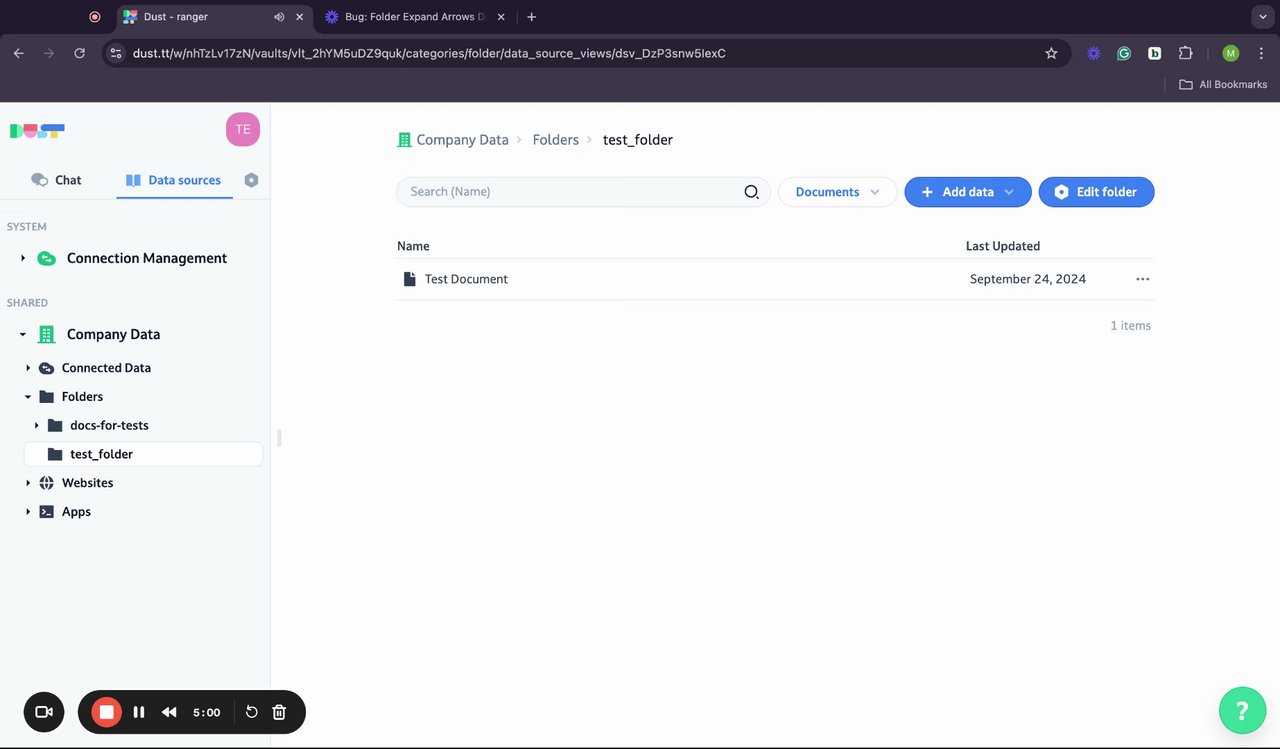Image resolution: width=1280 pixels, height=749 pixels.
Task: Switch to Bug: Folder Expand Arrows tab
Action: tap(415, 17)
